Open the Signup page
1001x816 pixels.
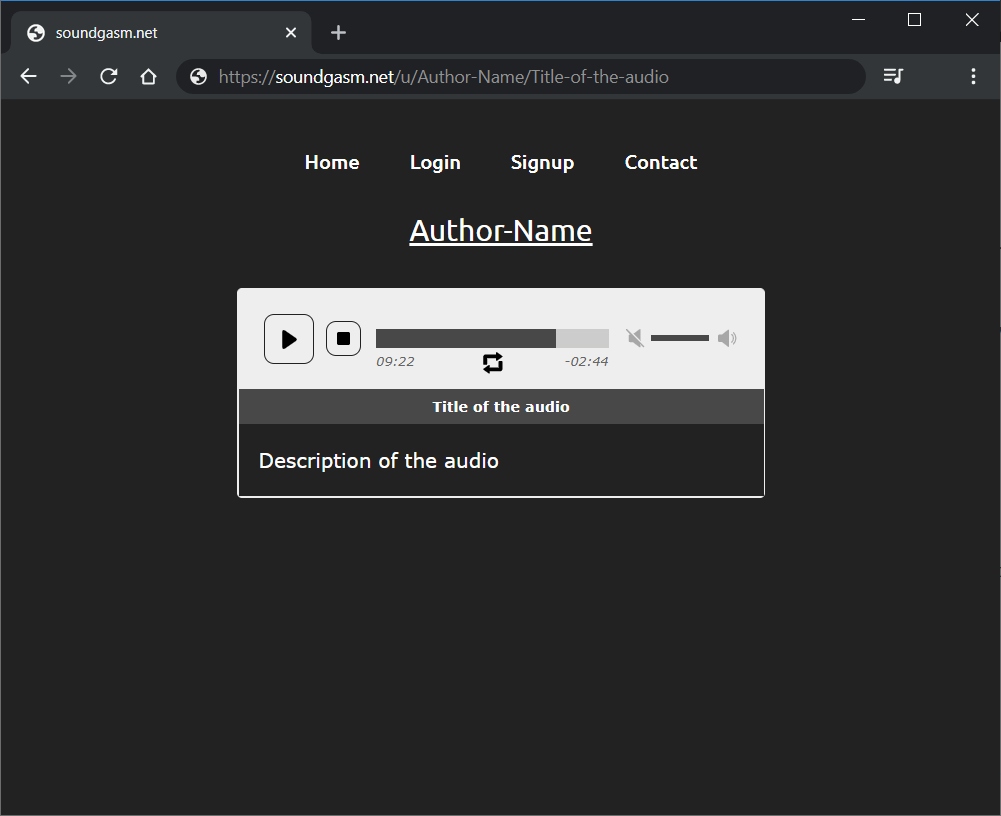tap(542, 162)
